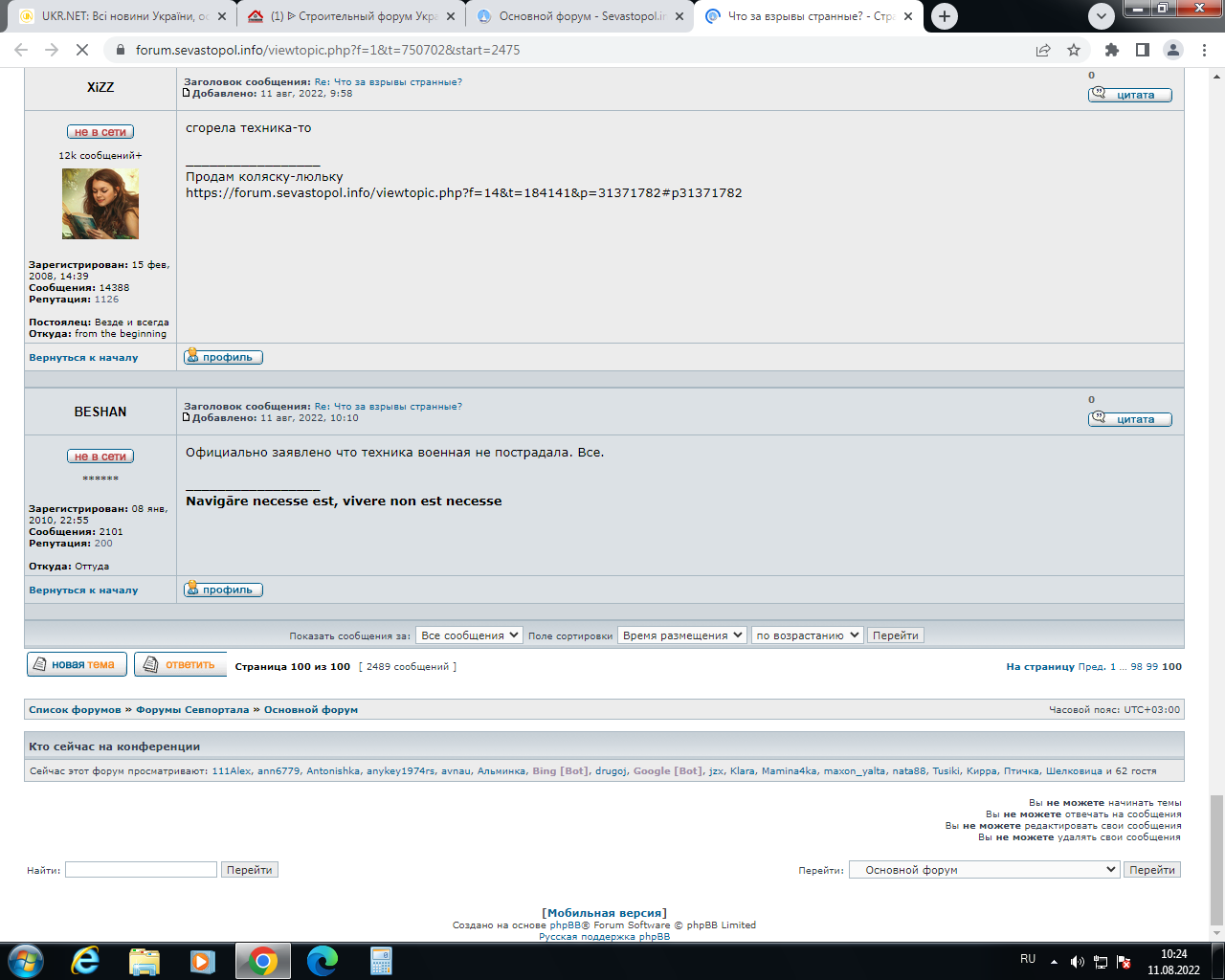
Task: Open the Chrome profile avatar icon
Action: click(x=1173, y=50)
